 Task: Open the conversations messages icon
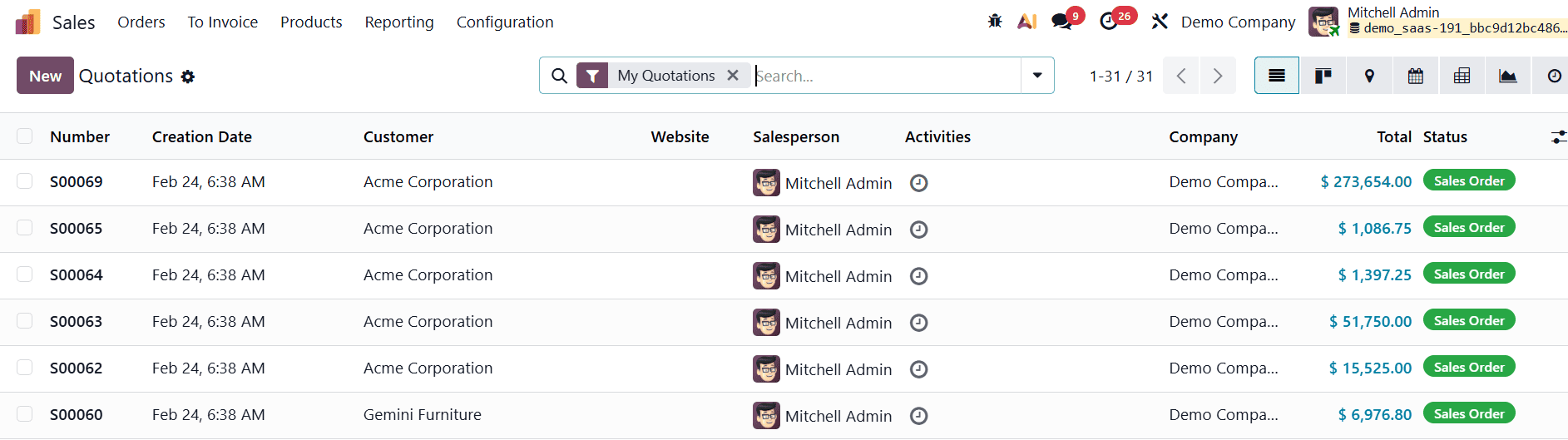coord(1062,22)
